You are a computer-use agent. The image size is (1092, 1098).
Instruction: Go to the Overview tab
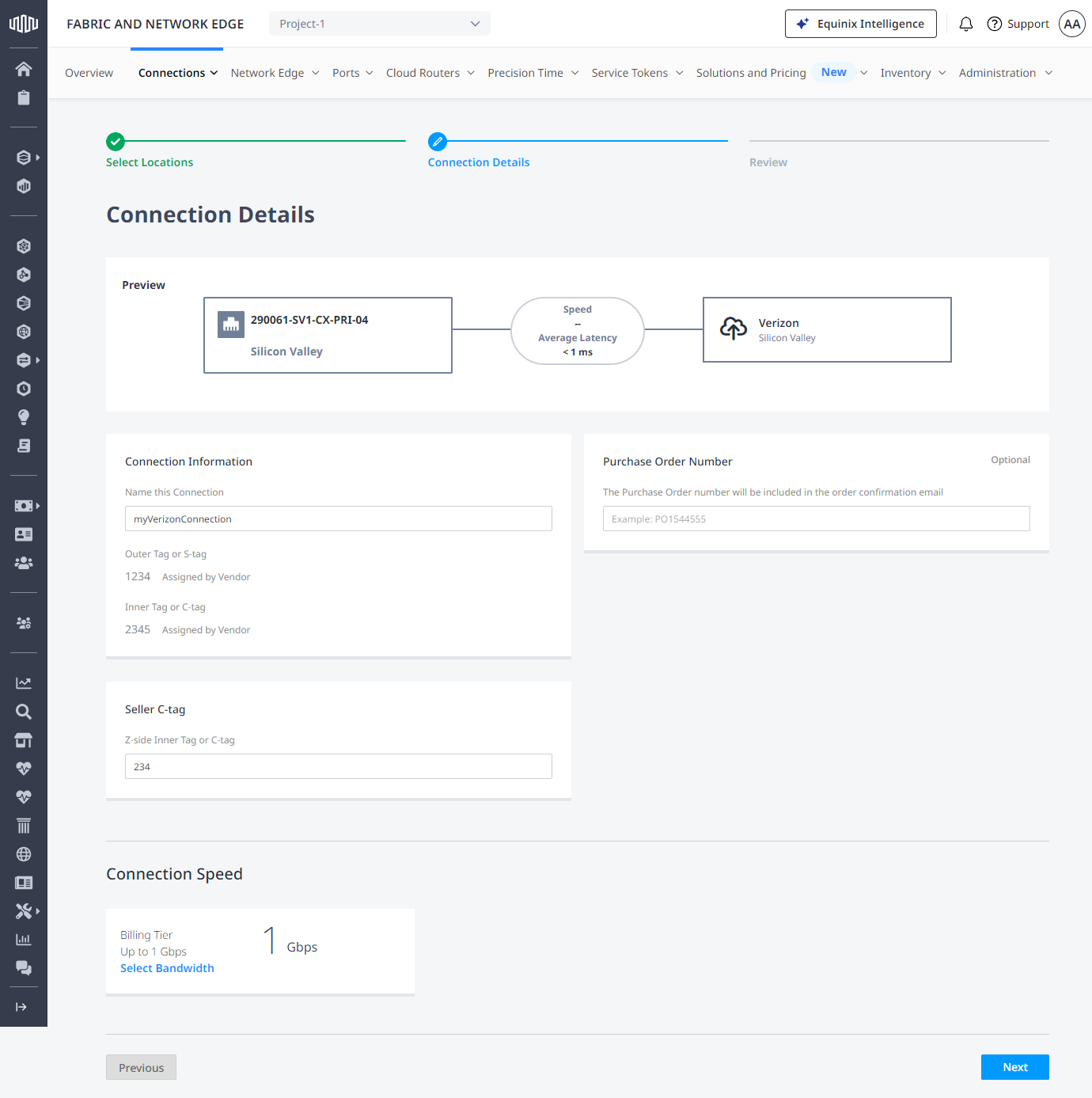pyautogui.click(x=89, y=73)
